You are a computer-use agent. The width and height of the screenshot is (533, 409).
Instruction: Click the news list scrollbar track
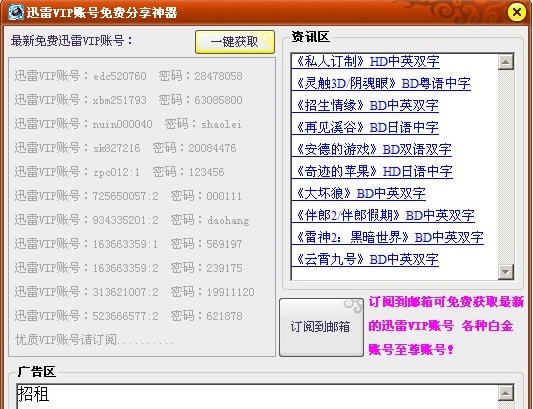tap(506, 167)
